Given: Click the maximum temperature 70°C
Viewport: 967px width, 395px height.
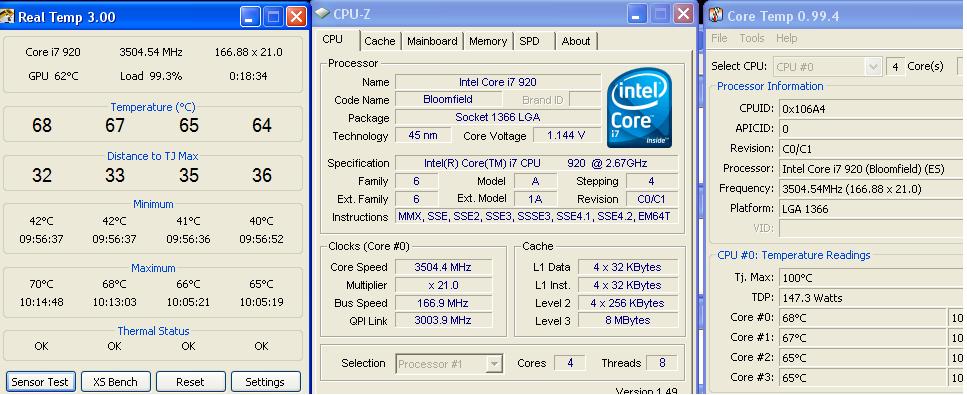Looking at the screenshot, I should coord(41,285).
